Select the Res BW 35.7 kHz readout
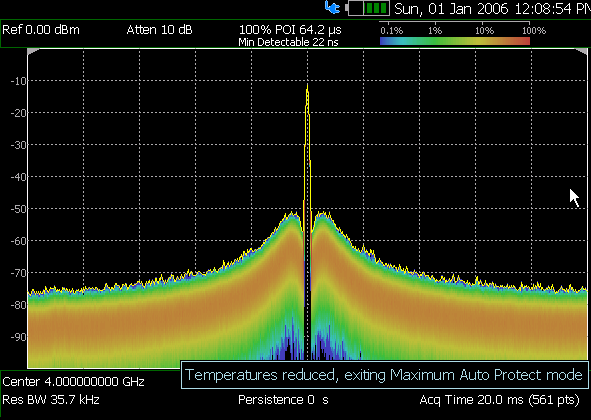 click(x=51, y=400)
